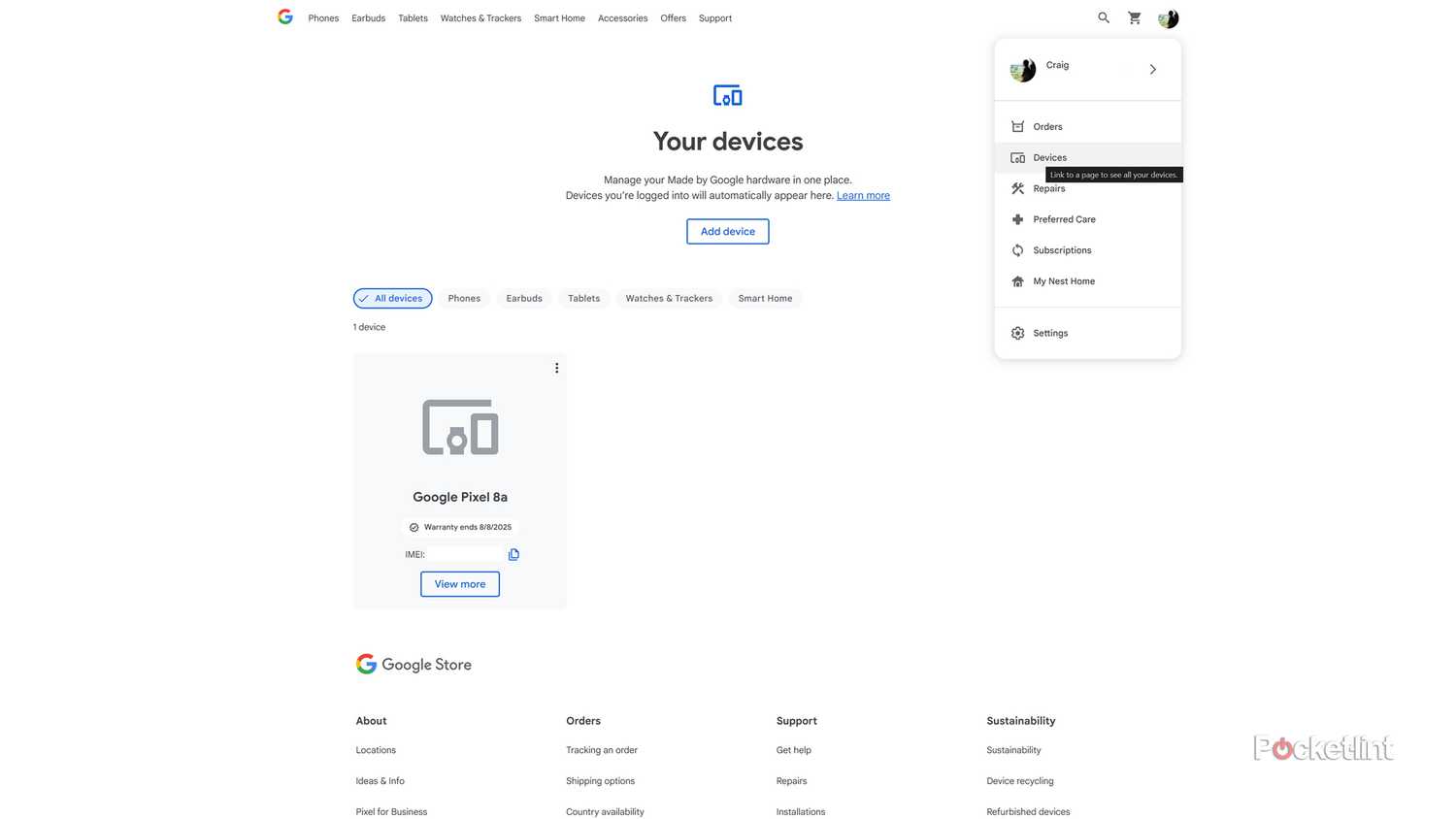Click the Pixel 8a device image
The height and width of the screenshot is (819, 1456).
[460, 427]
